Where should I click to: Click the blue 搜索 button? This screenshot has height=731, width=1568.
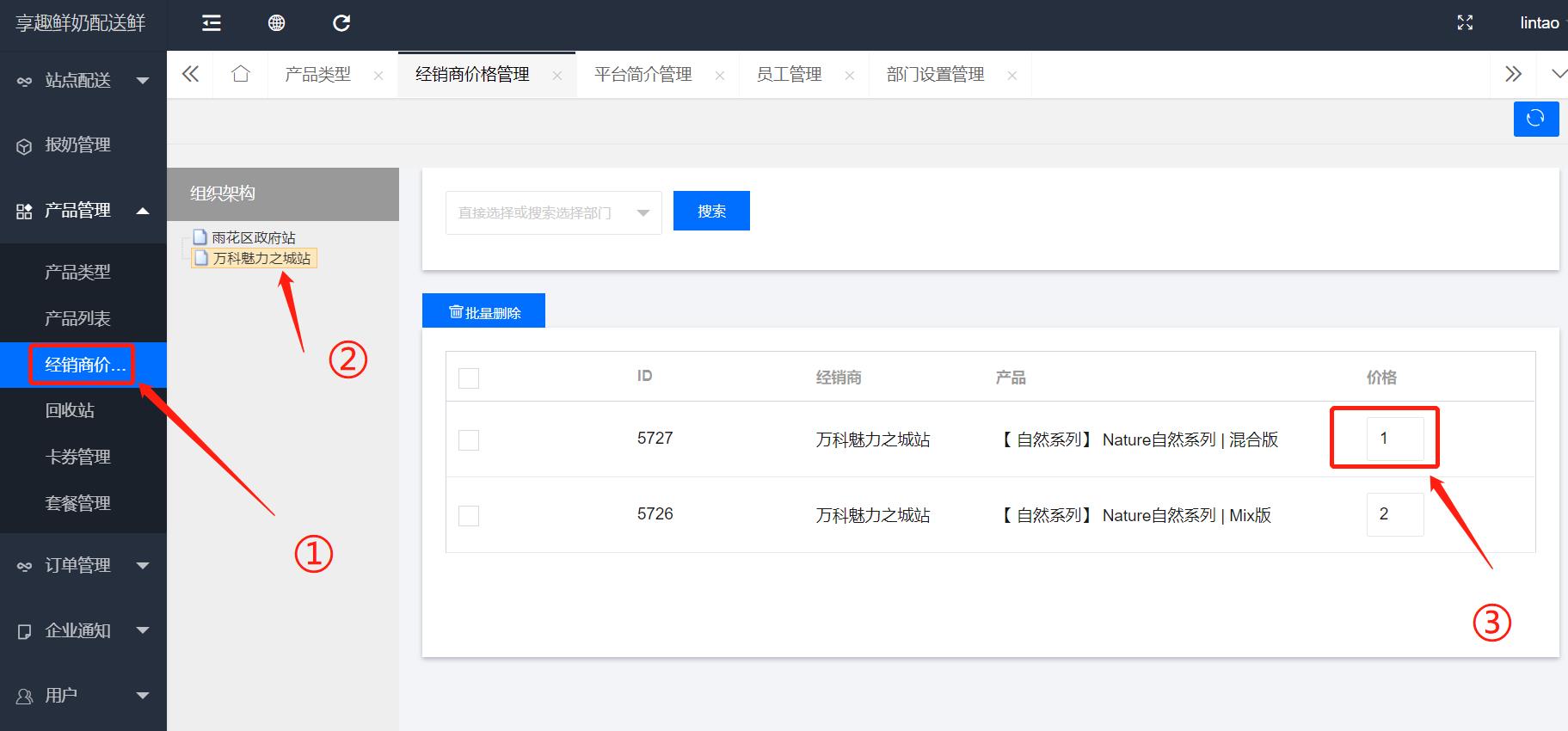tap(711, 212)
